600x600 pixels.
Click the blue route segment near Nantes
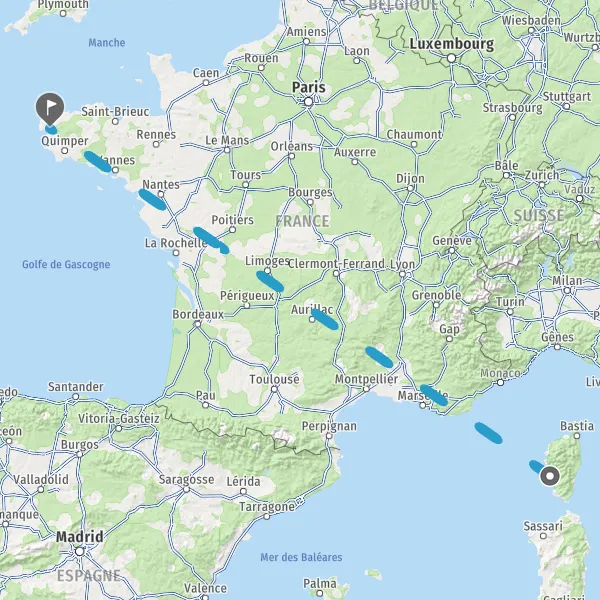tap(152, 199)
